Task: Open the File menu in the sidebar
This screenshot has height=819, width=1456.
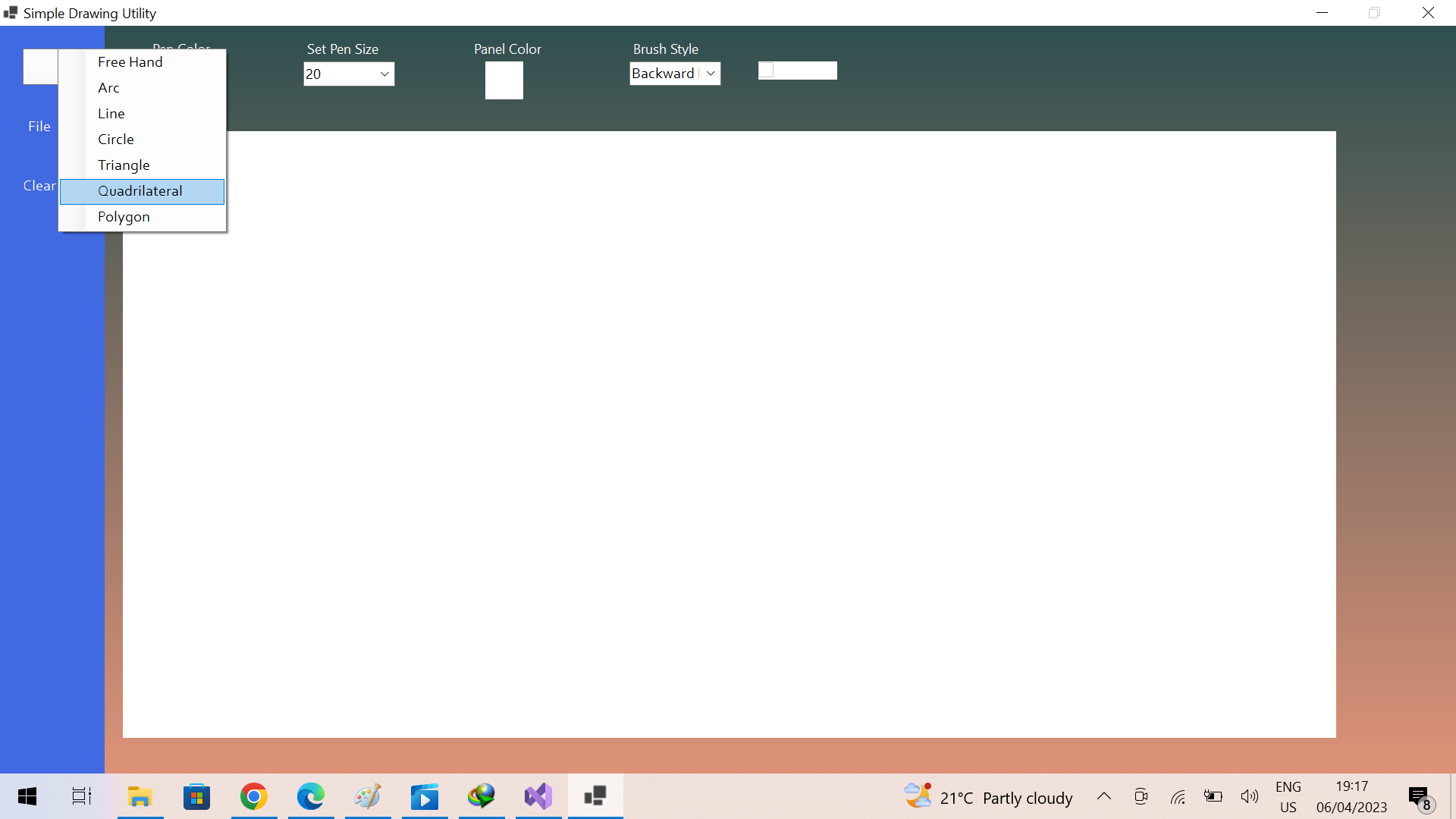Action: pyautogui.click(x=39, y=126)
